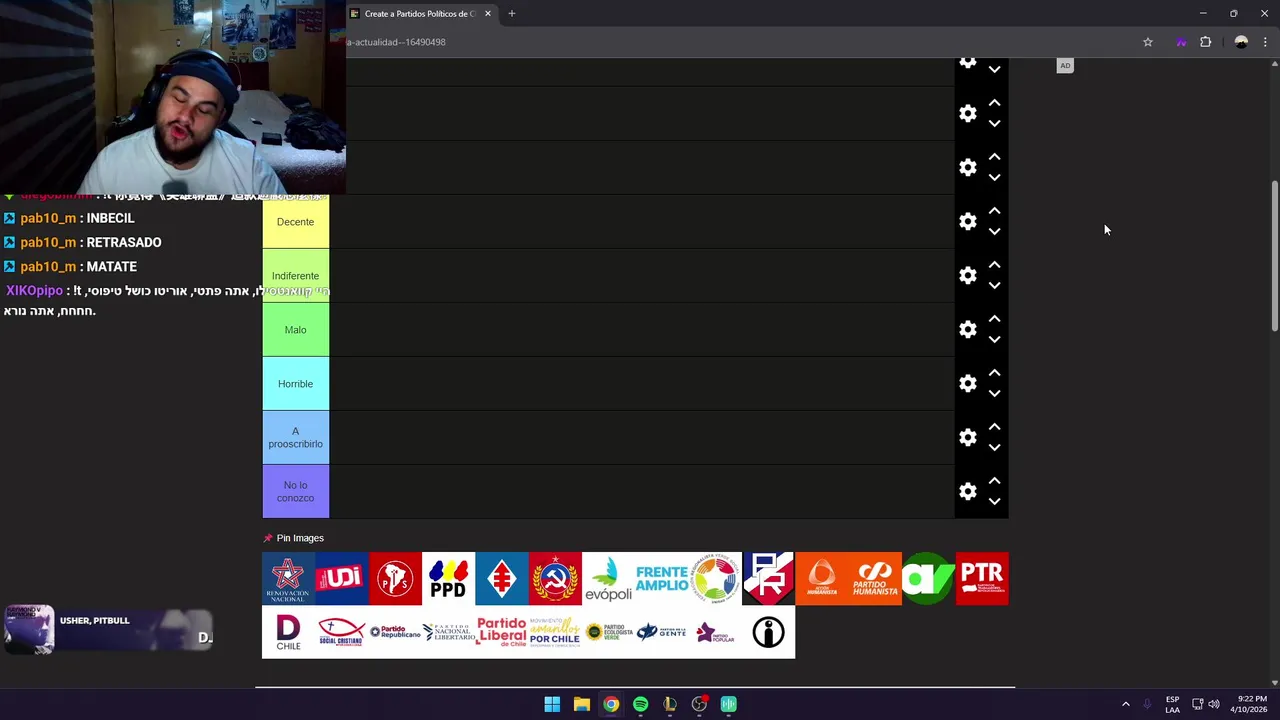
Task: Open settings gear for A proscribirlo row
Action: pos(967,437)
